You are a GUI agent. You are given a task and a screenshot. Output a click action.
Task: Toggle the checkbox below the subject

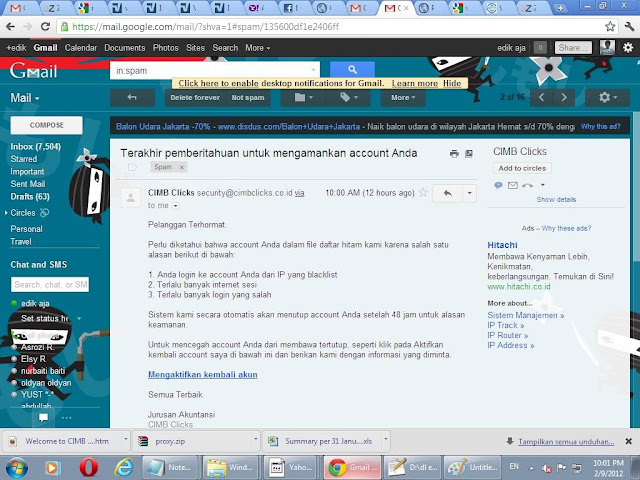132,167
